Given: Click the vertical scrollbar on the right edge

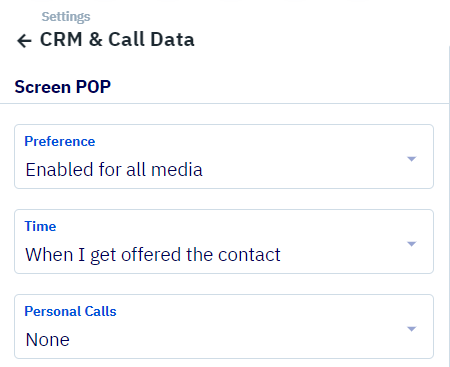Looking at the screenshot, I should [449, 207].
